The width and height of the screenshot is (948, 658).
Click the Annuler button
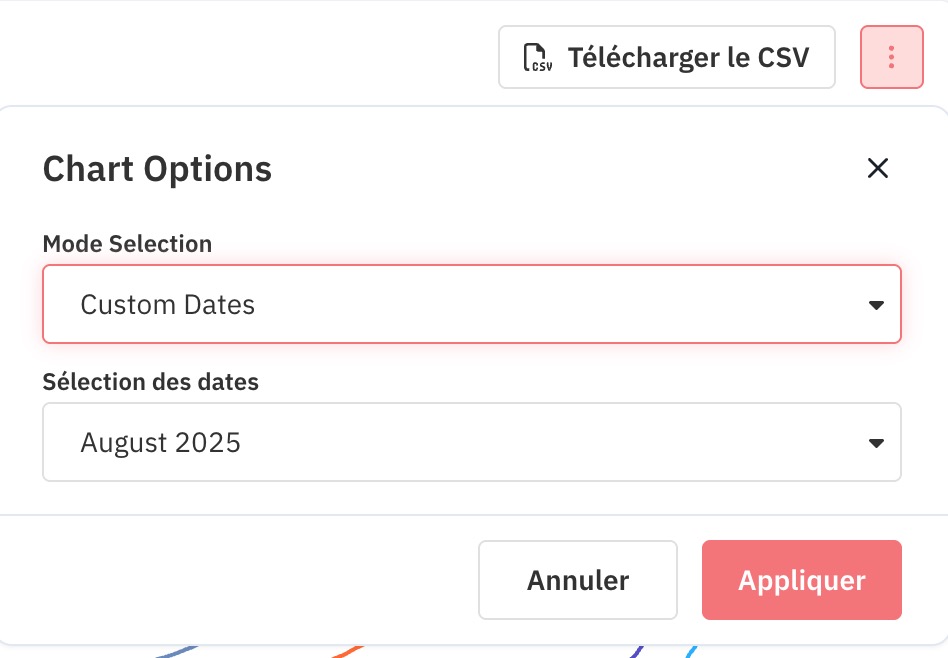(577, 580)
